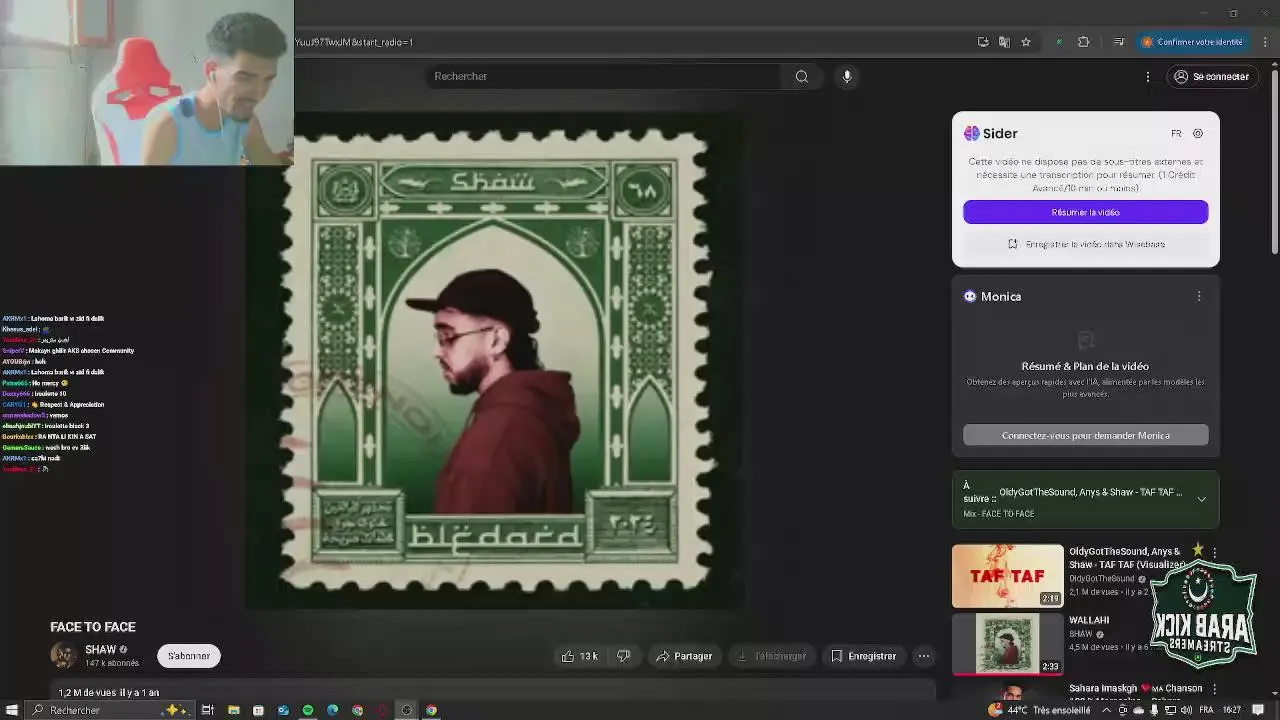The height and width of the screenshot is (720, 1280).
Task: Click the SHAW channel avatar
Action: [64, 655]
